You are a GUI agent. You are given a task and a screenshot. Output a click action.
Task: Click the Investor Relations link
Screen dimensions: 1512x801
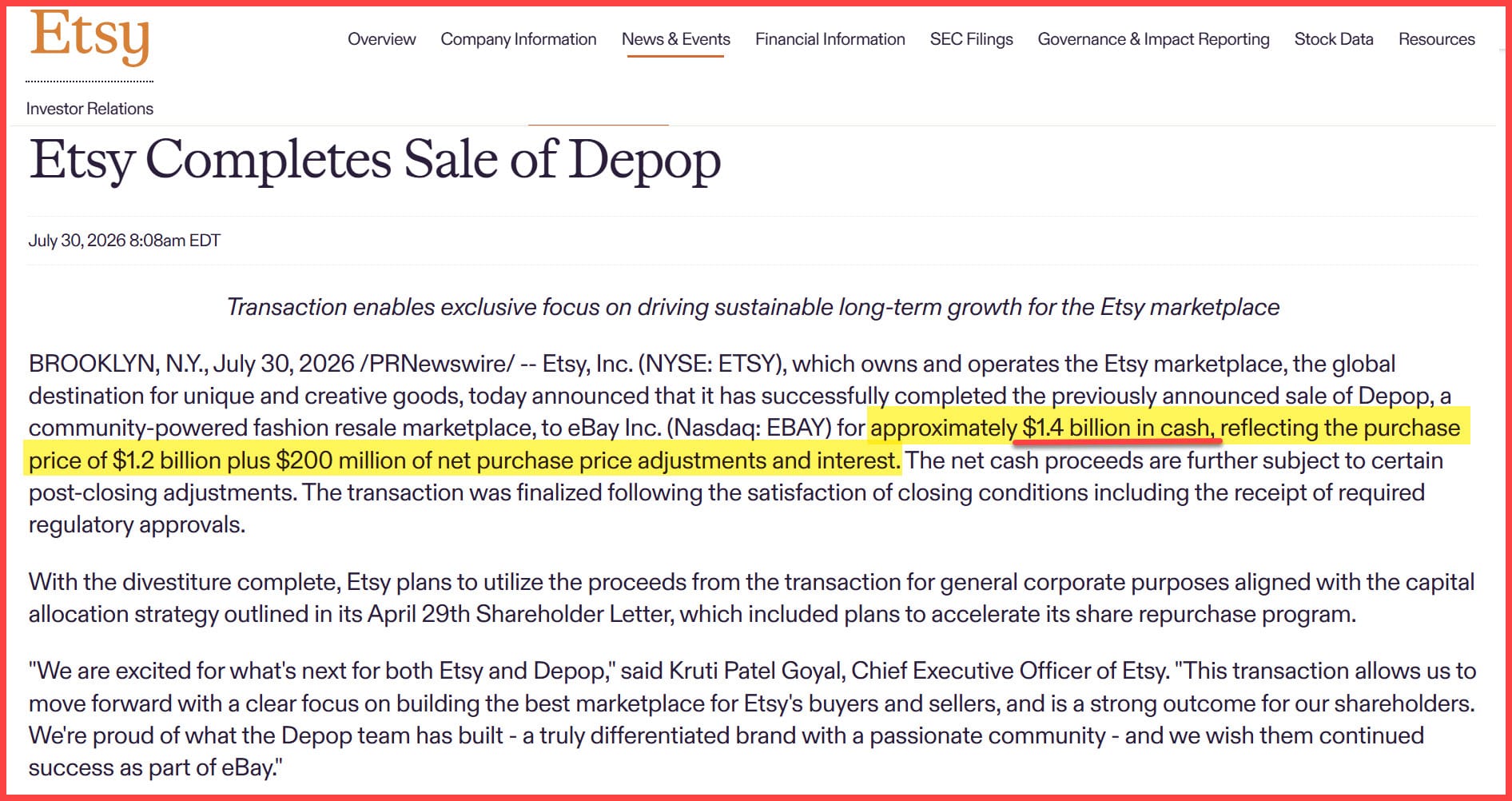pyautogui.click(x=90, y=109)
